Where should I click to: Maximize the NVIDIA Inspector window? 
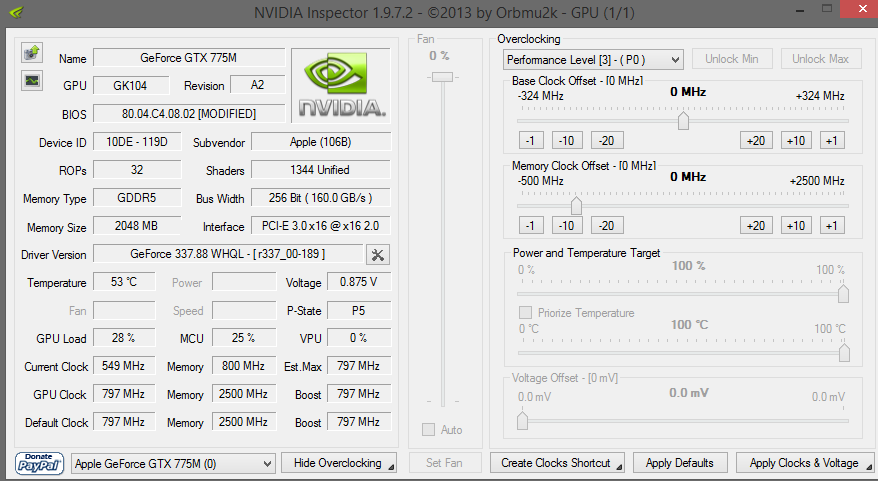[827, 8]
